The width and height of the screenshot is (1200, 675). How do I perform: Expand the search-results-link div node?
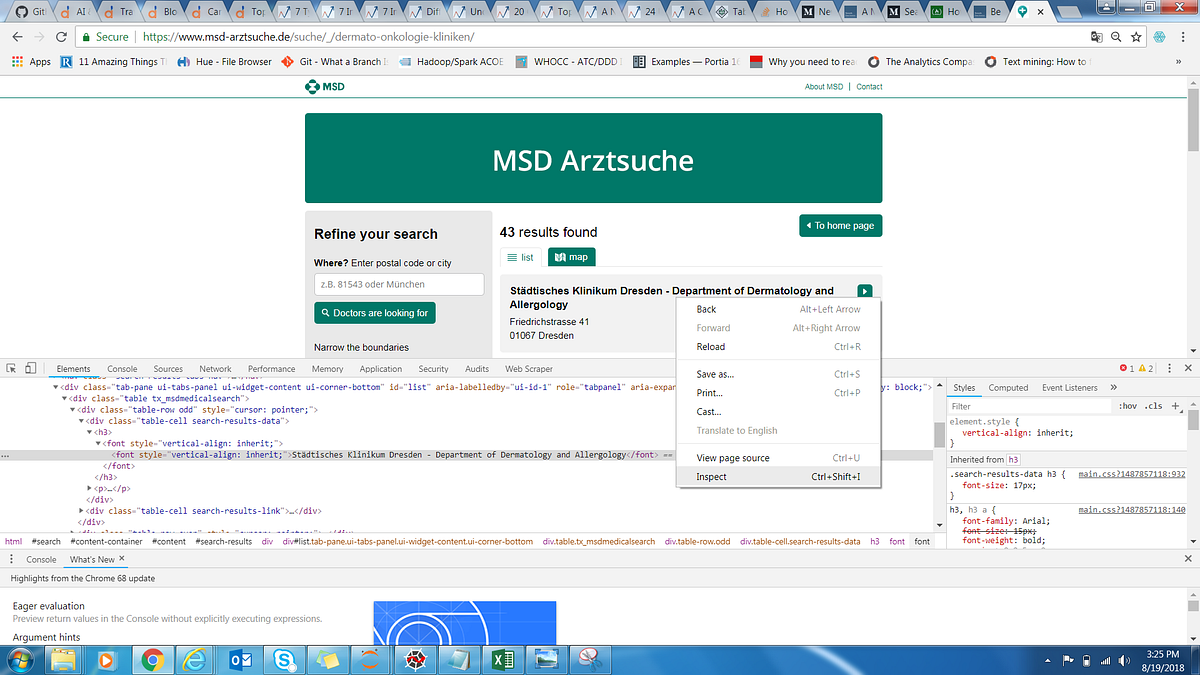tap(81, 510)
